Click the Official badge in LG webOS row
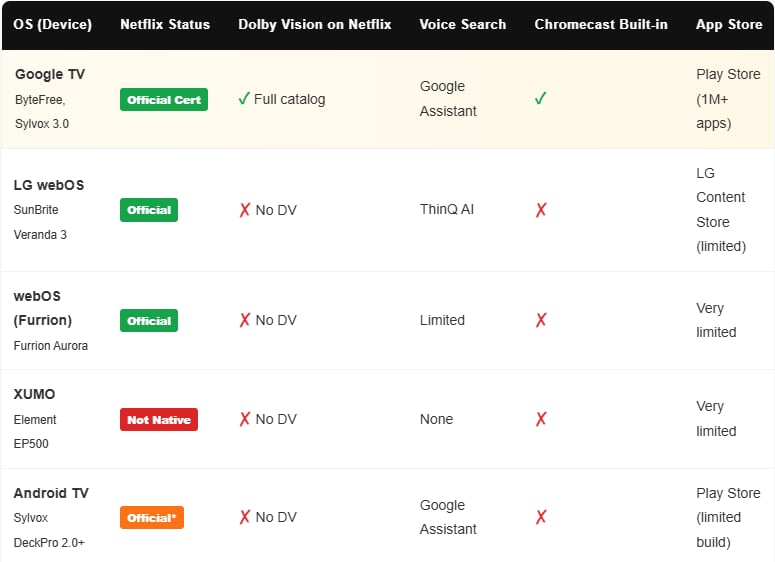The height and width of the screenshot is (562, 775). tap(149, 210)
